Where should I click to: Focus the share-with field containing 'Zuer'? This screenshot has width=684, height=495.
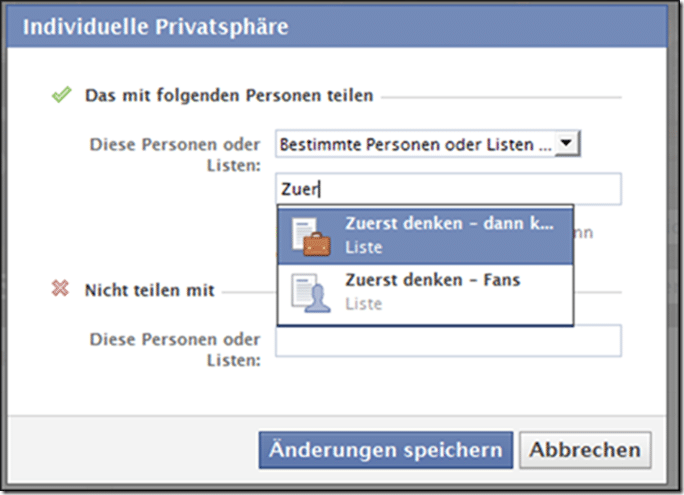coord(448,189)
